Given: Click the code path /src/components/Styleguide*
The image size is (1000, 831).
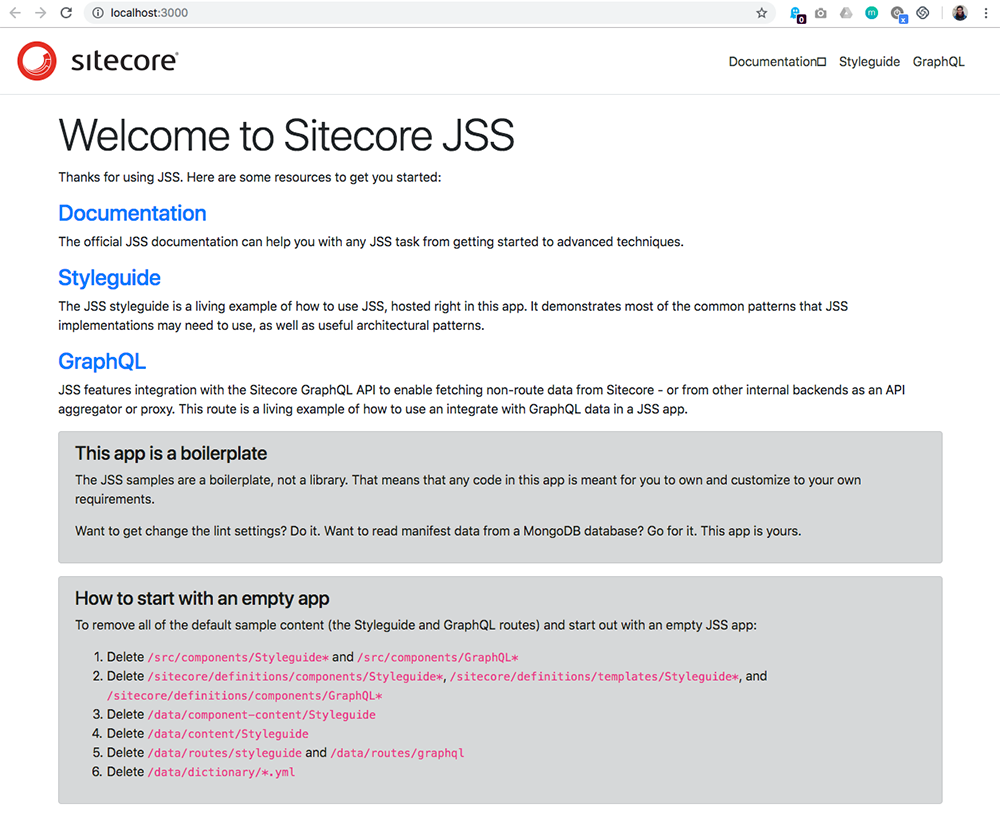Looking at the screenshot, I should [239, 658].
